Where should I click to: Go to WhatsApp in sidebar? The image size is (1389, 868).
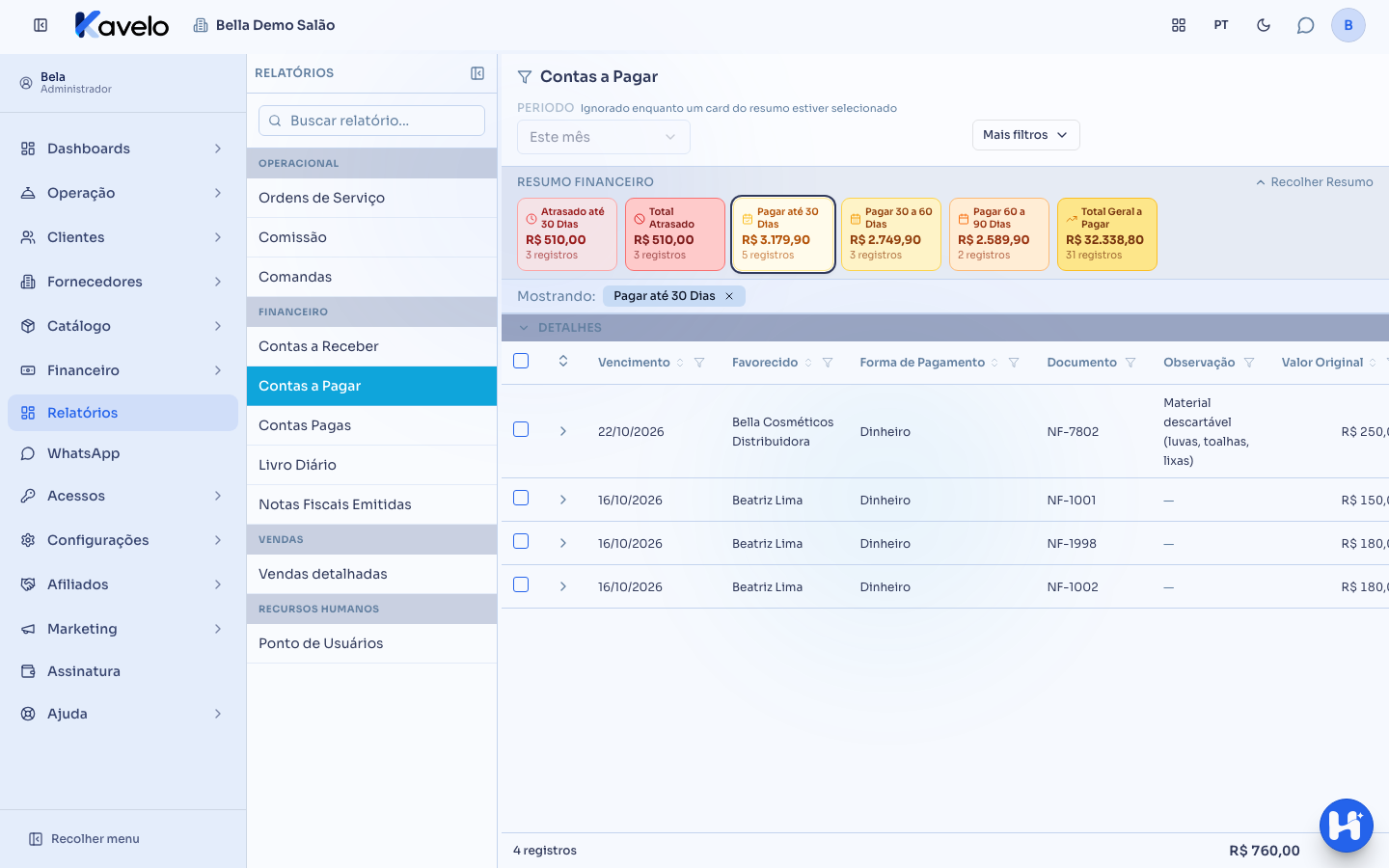coord(123,453)
